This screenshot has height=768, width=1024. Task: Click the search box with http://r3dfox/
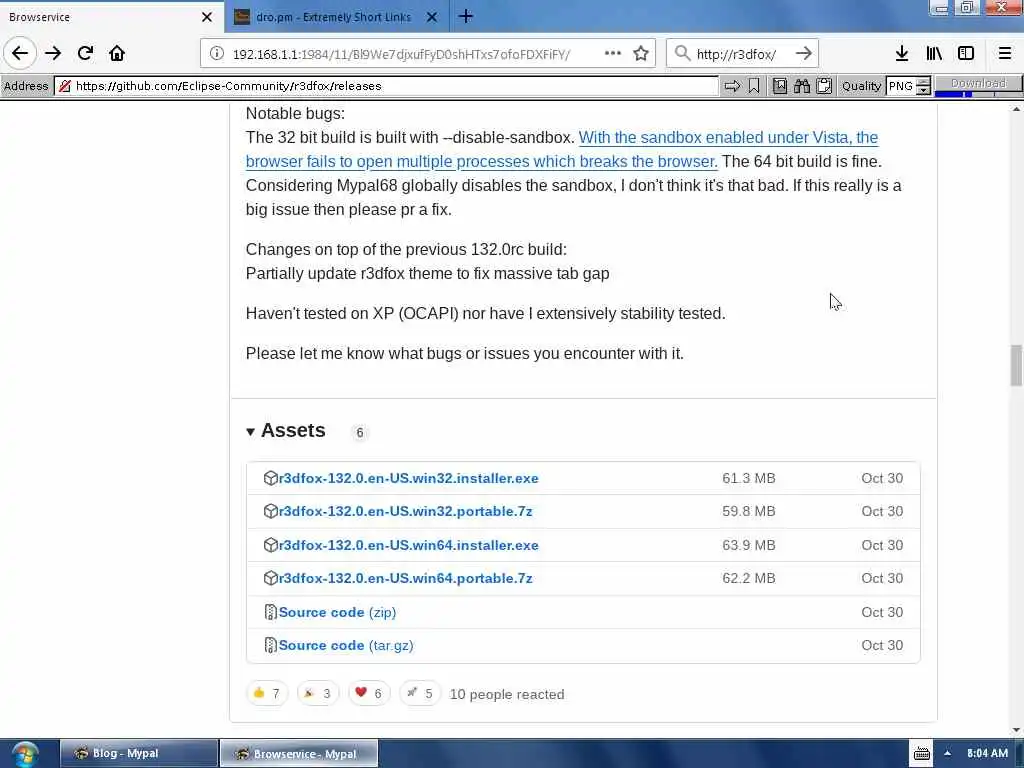[742, 54]
